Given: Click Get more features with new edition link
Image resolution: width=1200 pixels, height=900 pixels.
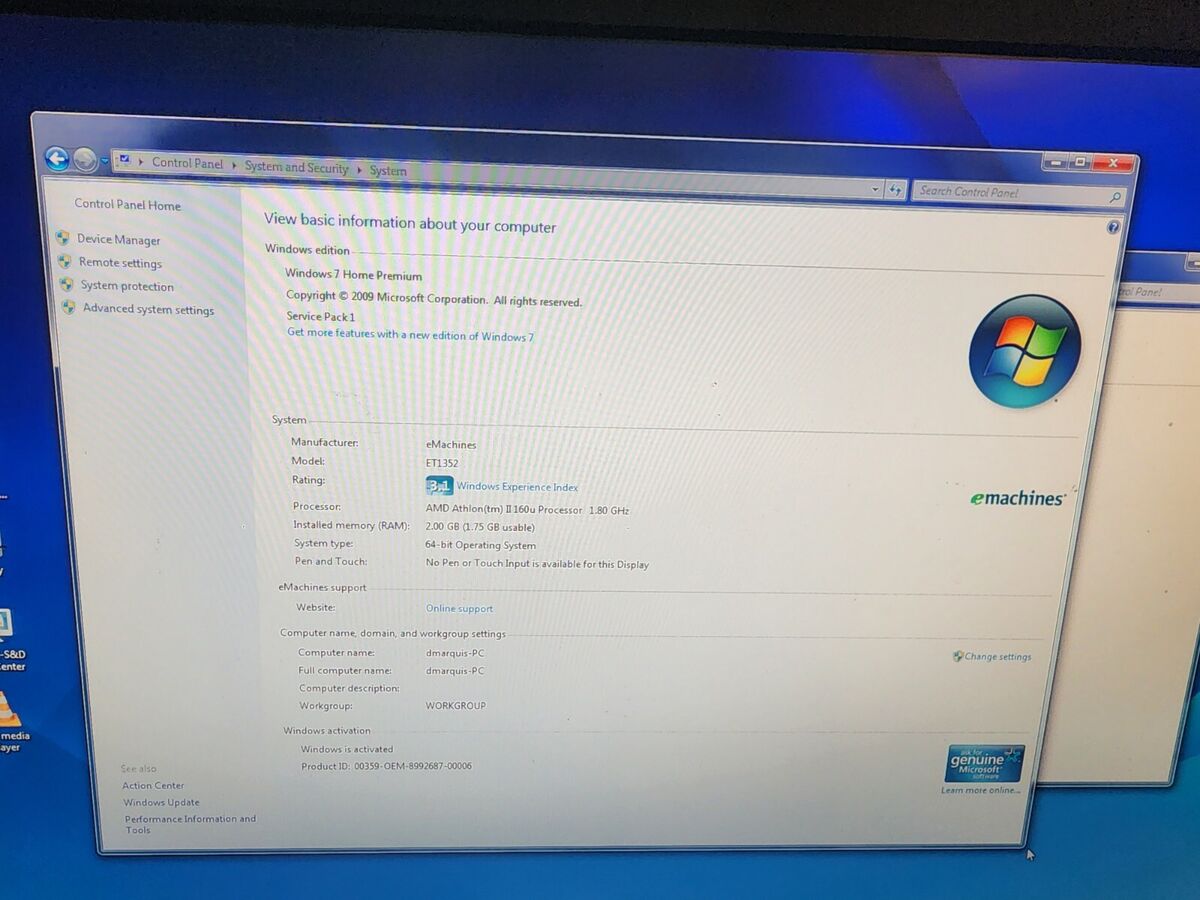Looking at the screenshot, I should coord(410,335).
